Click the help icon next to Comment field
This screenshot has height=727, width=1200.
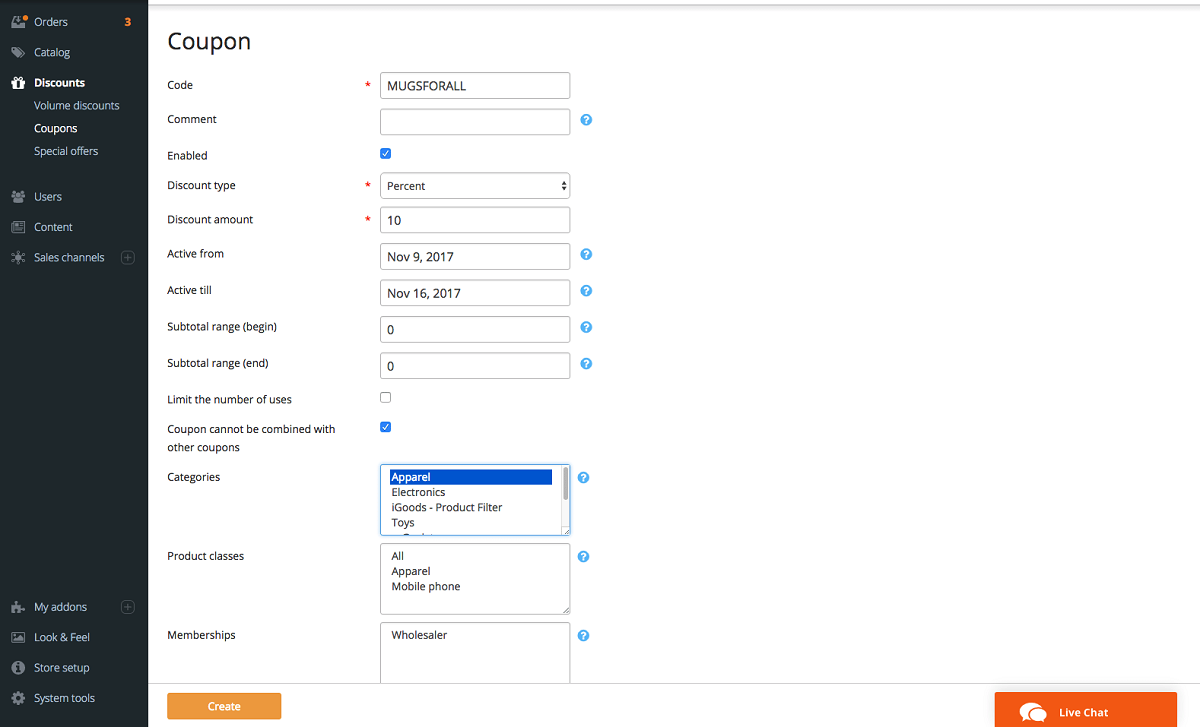[586, 120]
